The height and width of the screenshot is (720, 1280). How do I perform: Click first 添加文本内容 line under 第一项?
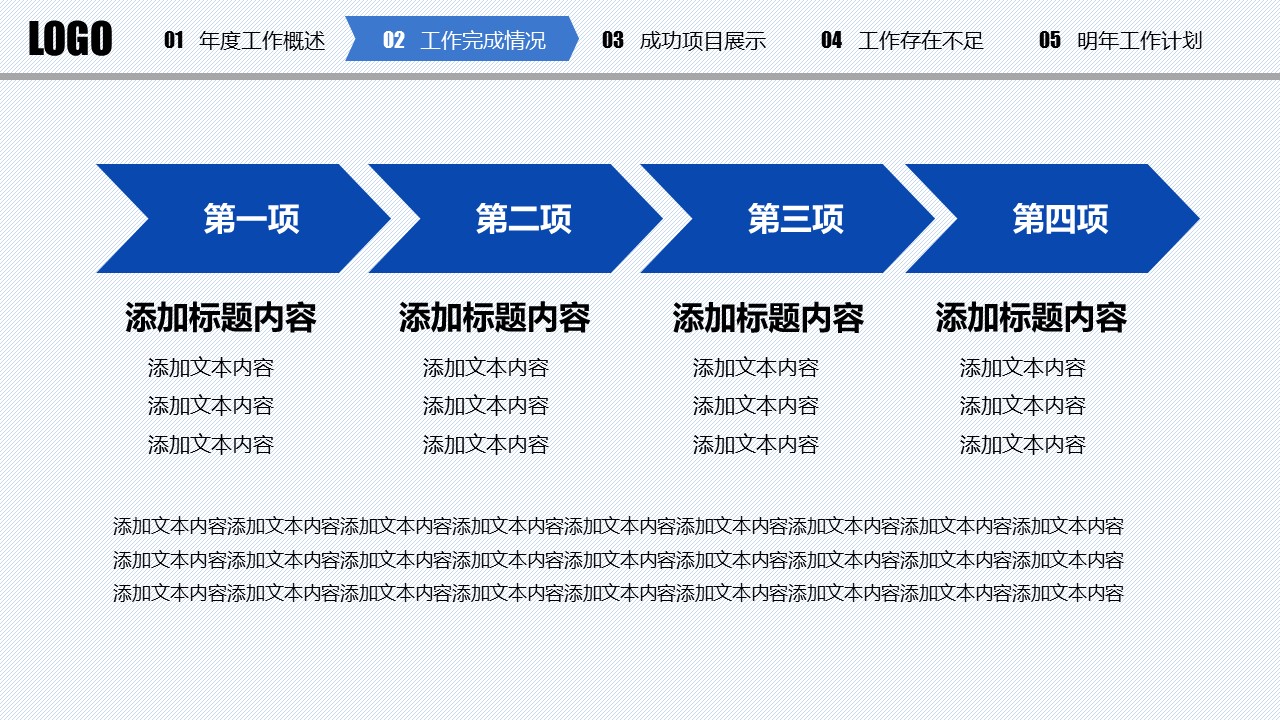pyautogui.click(x=211, y=368)
